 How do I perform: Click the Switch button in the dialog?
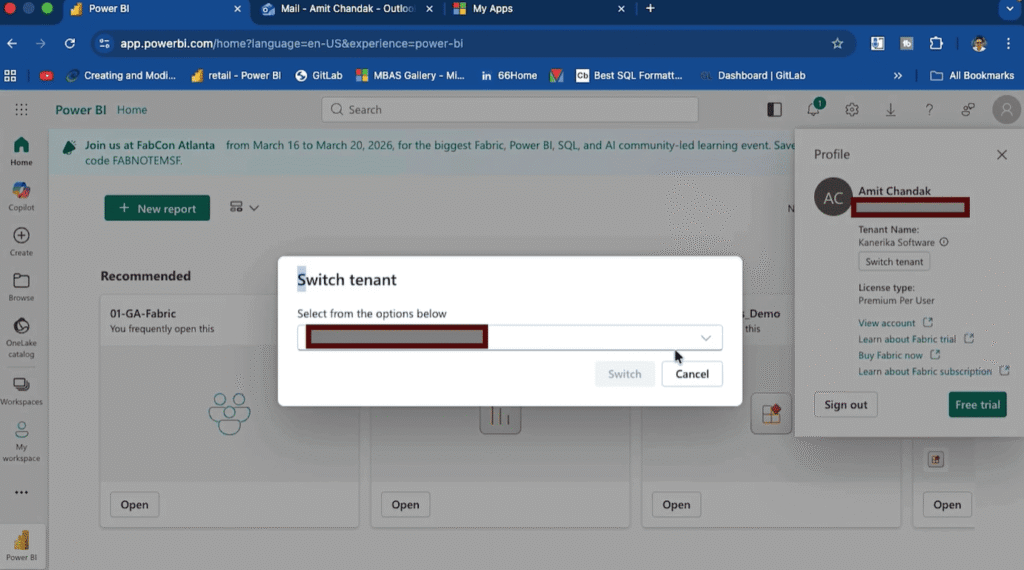624,374
